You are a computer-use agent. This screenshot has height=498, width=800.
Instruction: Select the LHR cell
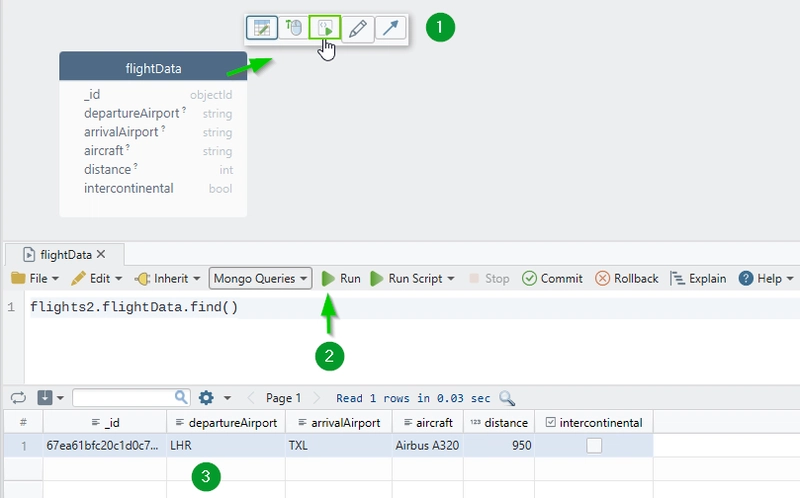tap(226, 445)
